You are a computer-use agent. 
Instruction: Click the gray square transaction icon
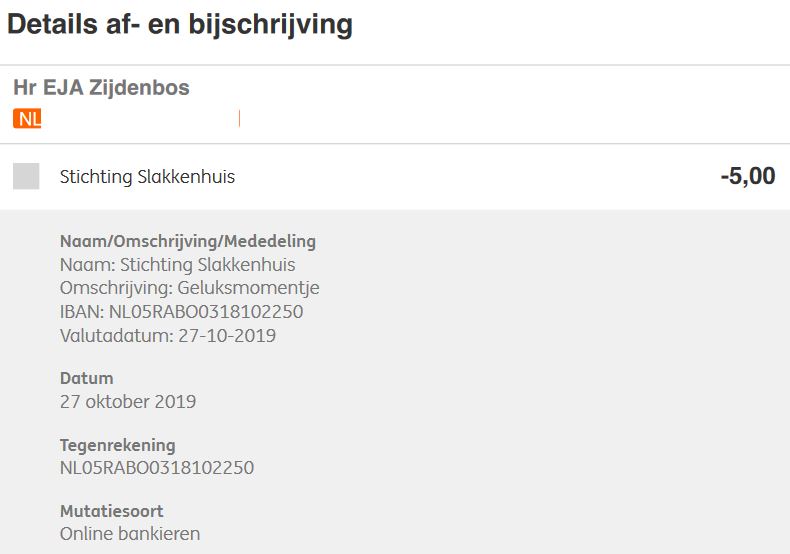(26, 176)
